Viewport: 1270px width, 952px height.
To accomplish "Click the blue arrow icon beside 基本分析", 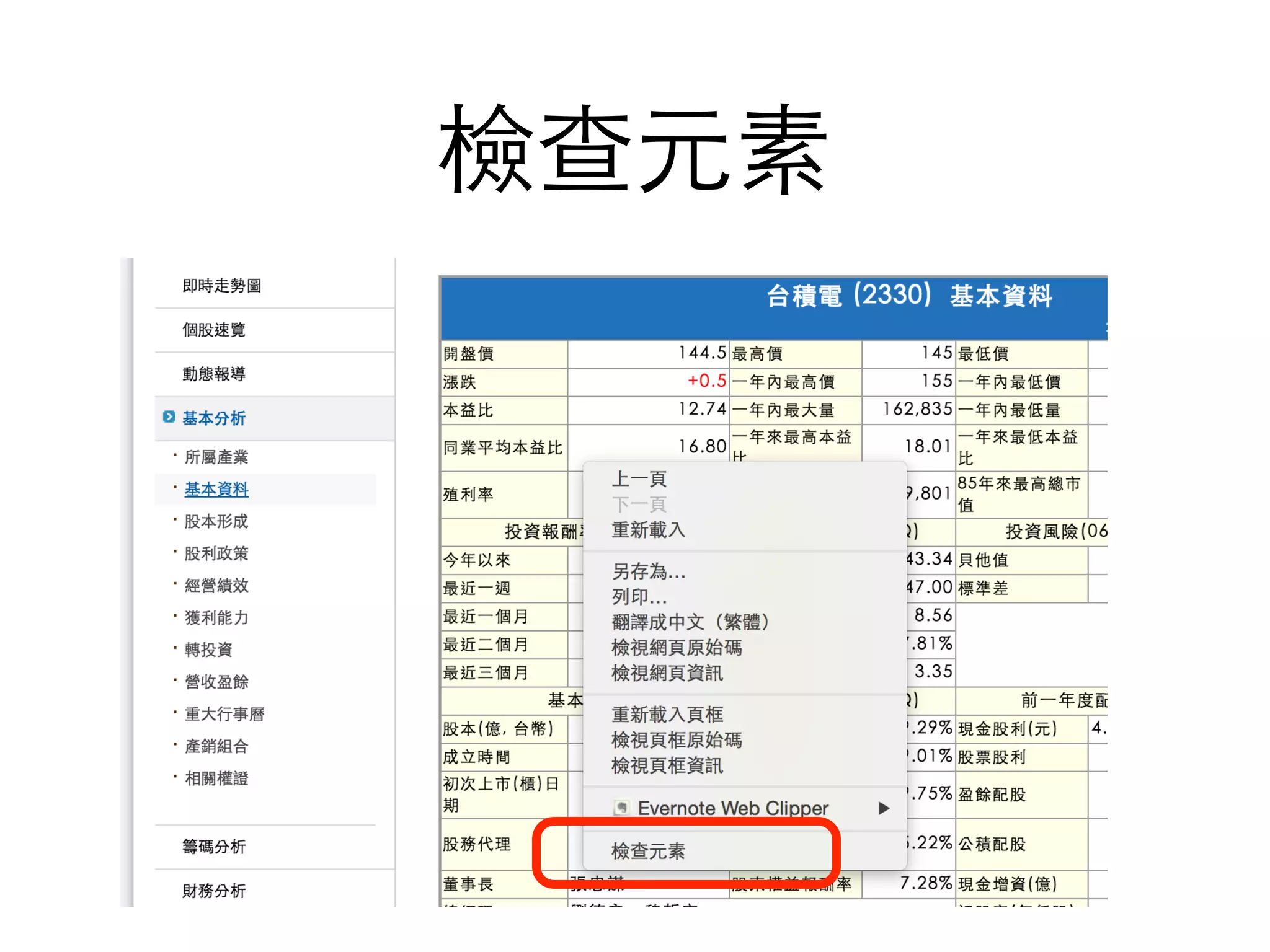I will (169, 416).
